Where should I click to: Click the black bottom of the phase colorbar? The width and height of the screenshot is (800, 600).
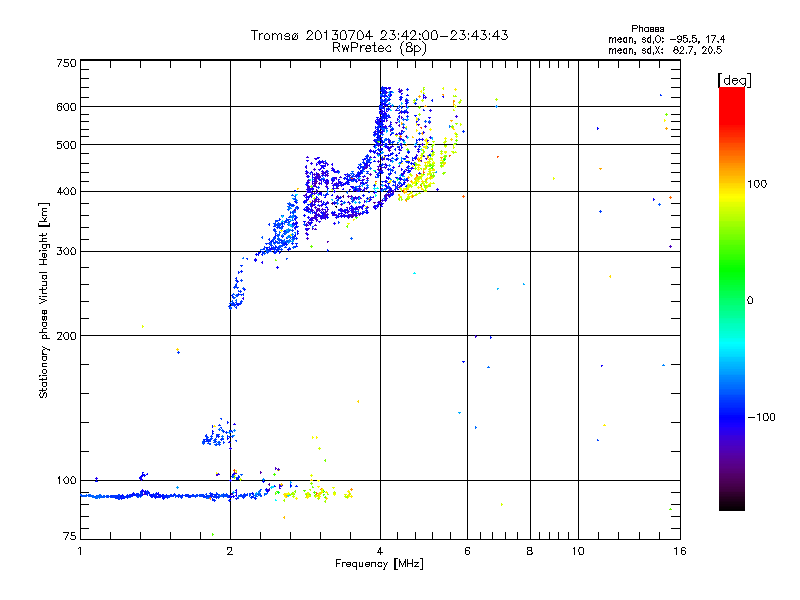(x=732, y=503)
